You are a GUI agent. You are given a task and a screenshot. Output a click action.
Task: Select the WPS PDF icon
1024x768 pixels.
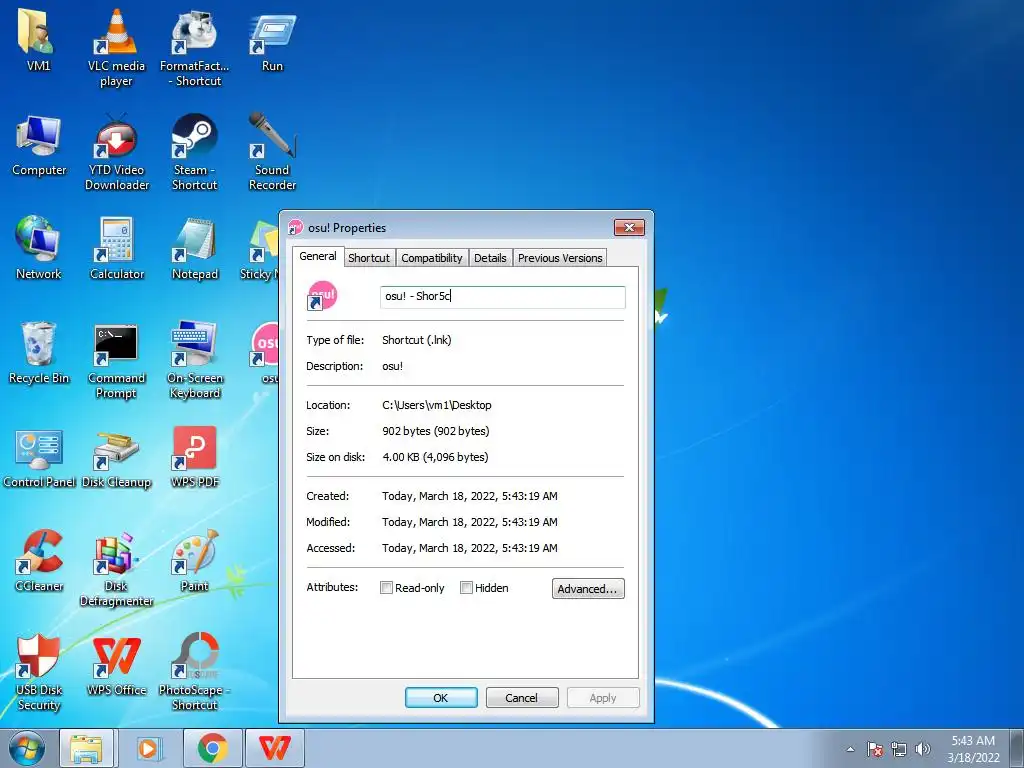coord(195,457)
